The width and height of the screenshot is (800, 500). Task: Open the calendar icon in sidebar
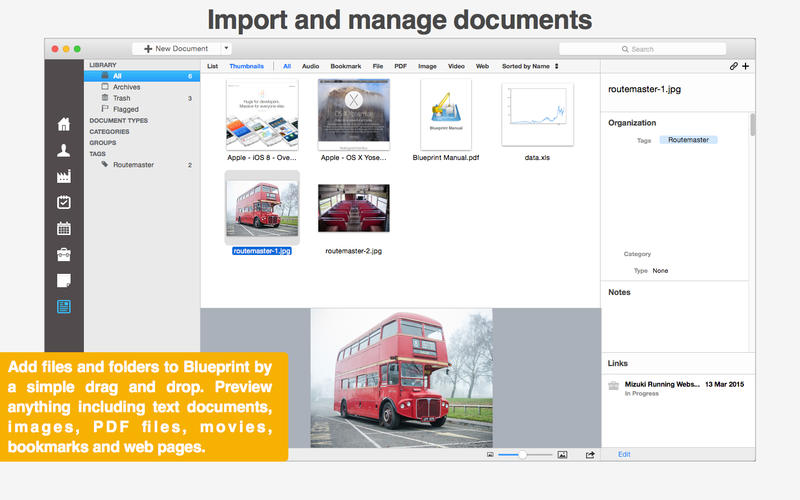tap(64, 228)
